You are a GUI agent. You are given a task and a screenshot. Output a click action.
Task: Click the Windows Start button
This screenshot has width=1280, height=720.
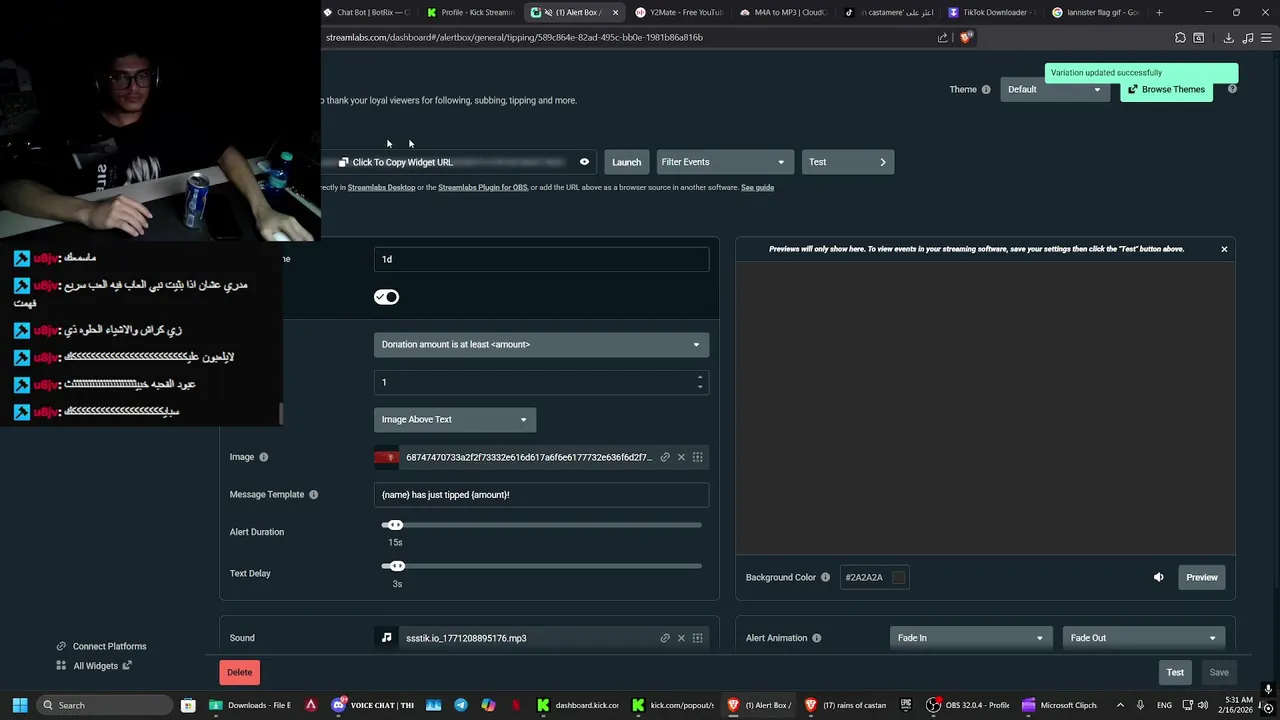coord(19,705)
